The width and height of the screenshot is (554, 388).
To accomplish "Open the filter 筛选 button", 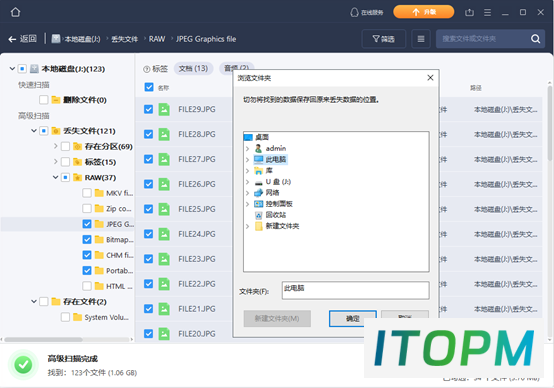I will coord(384,39).
